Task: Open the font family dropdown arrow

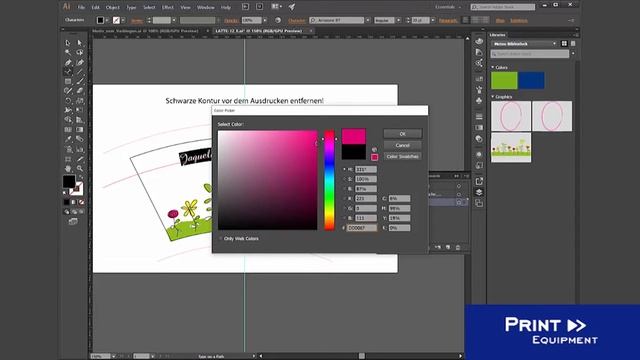Action: pos(368,20)
